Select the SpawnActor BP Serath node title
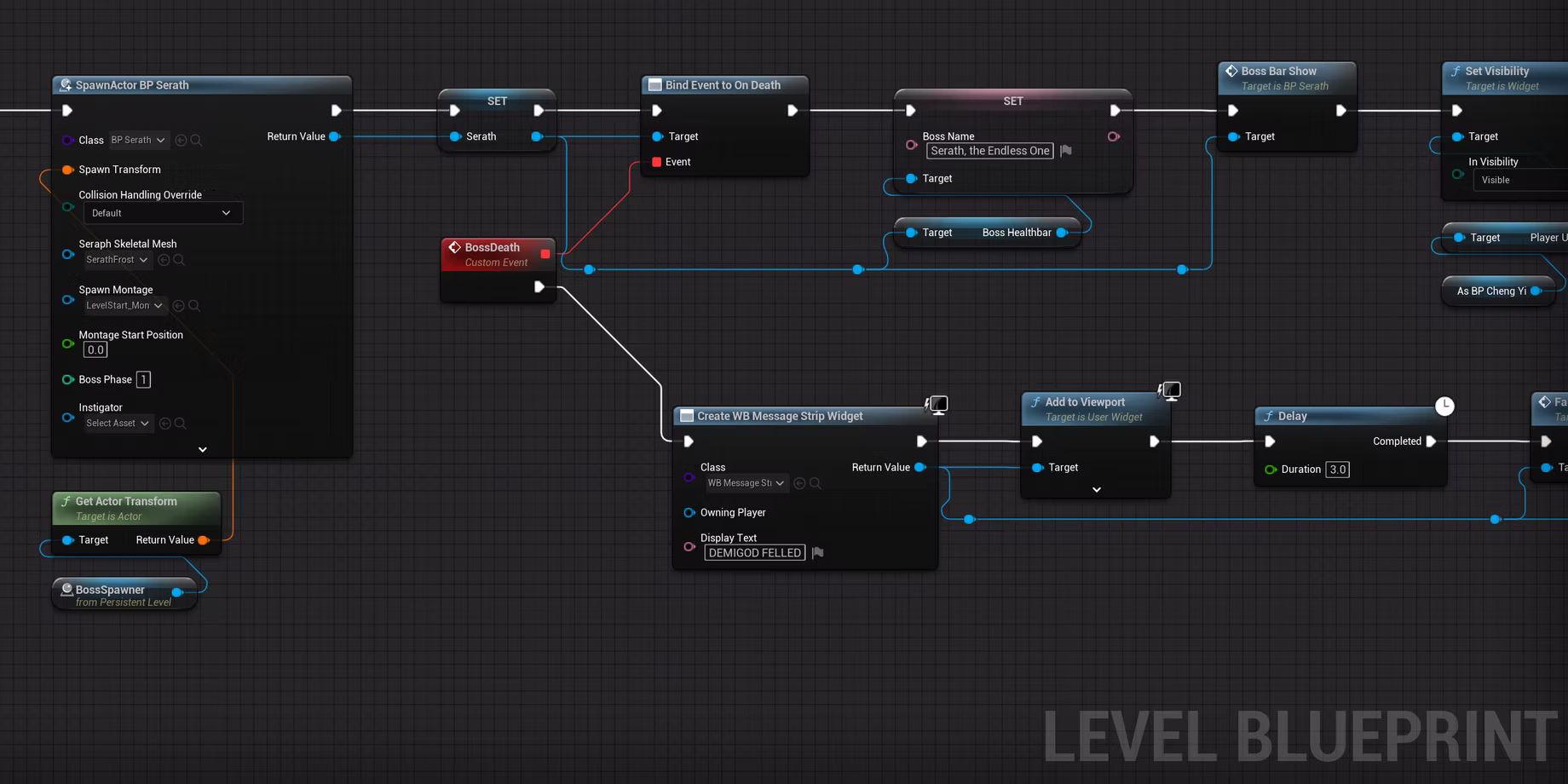1568x784 pixels. tap(132, 85)
